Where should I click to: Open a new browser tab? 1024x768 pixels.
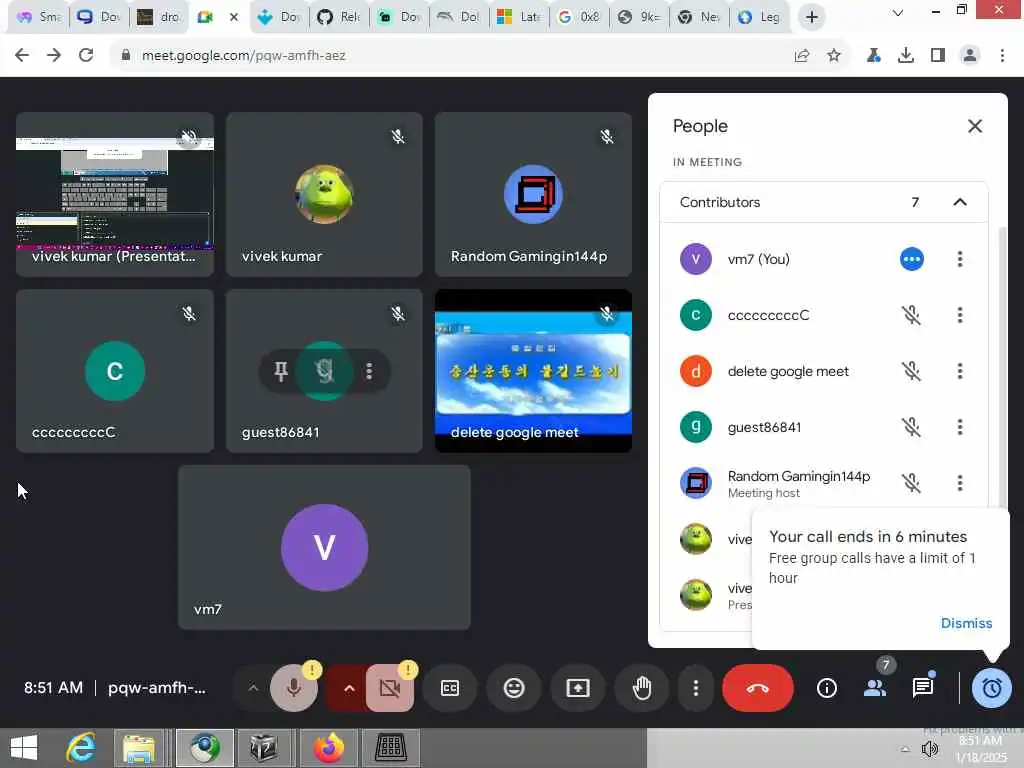(x=812, y=17)
